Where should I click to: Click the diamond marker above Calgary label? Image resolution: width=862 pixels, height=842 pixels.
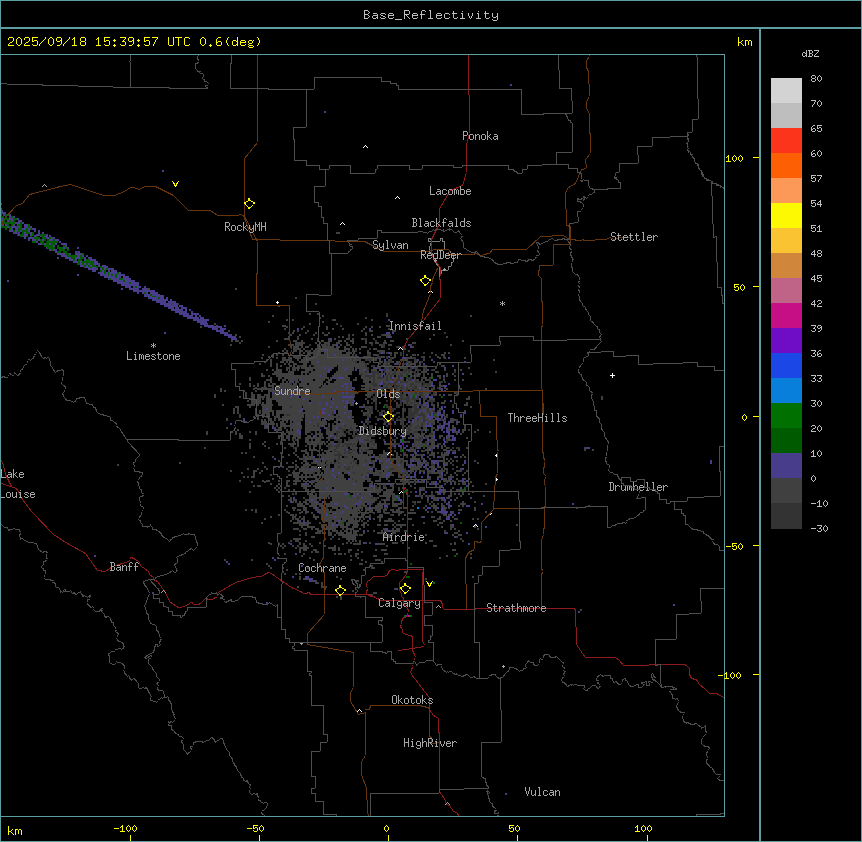coord(405,588)
